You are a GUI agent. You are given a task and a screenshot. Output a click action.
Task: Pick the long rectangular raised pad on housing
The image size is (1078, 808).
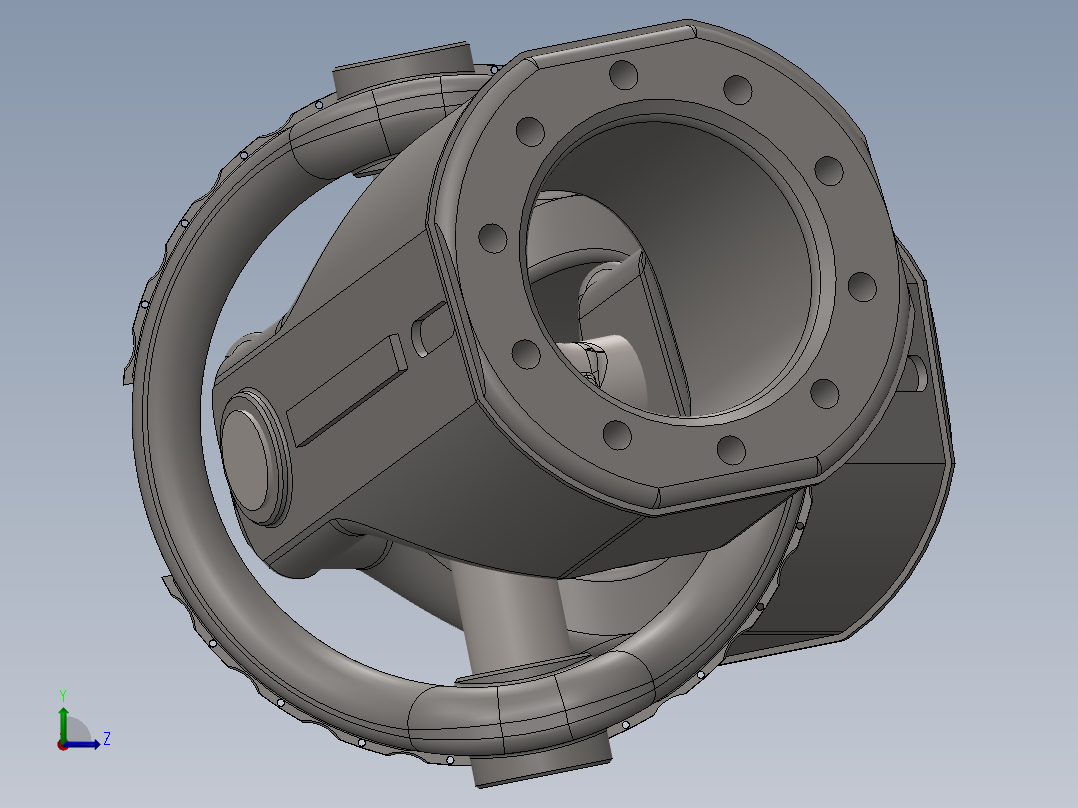(x=348, y=390)
